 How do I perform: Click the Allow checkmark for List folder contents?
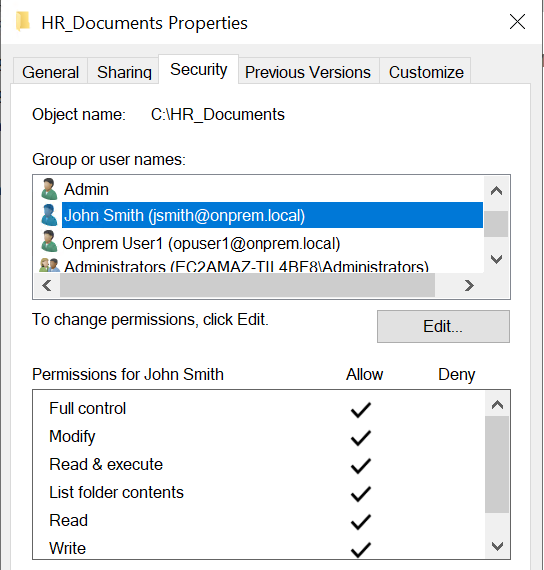click(x=361, y=494)
